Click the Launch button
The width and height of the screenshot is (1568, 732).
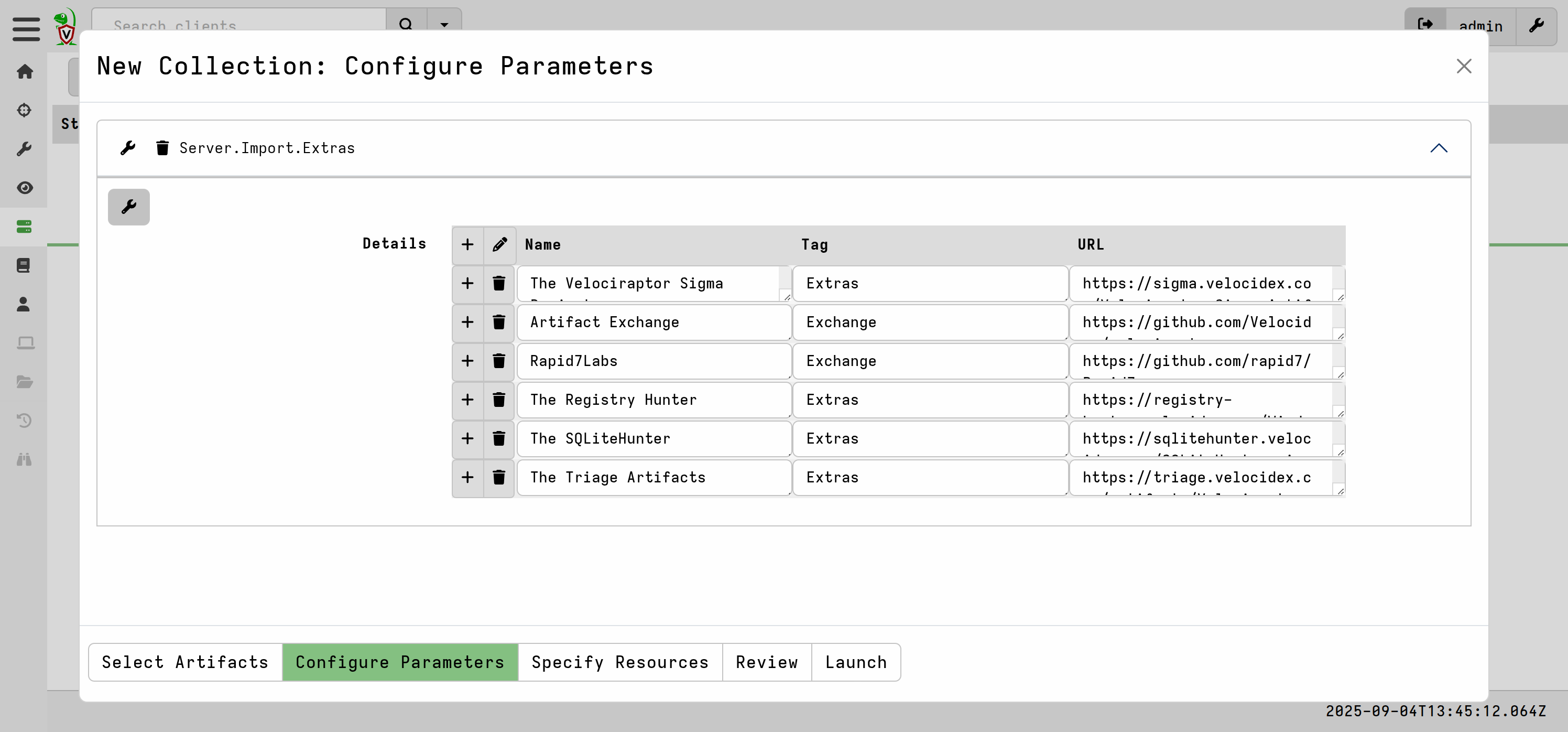[855, 662]
